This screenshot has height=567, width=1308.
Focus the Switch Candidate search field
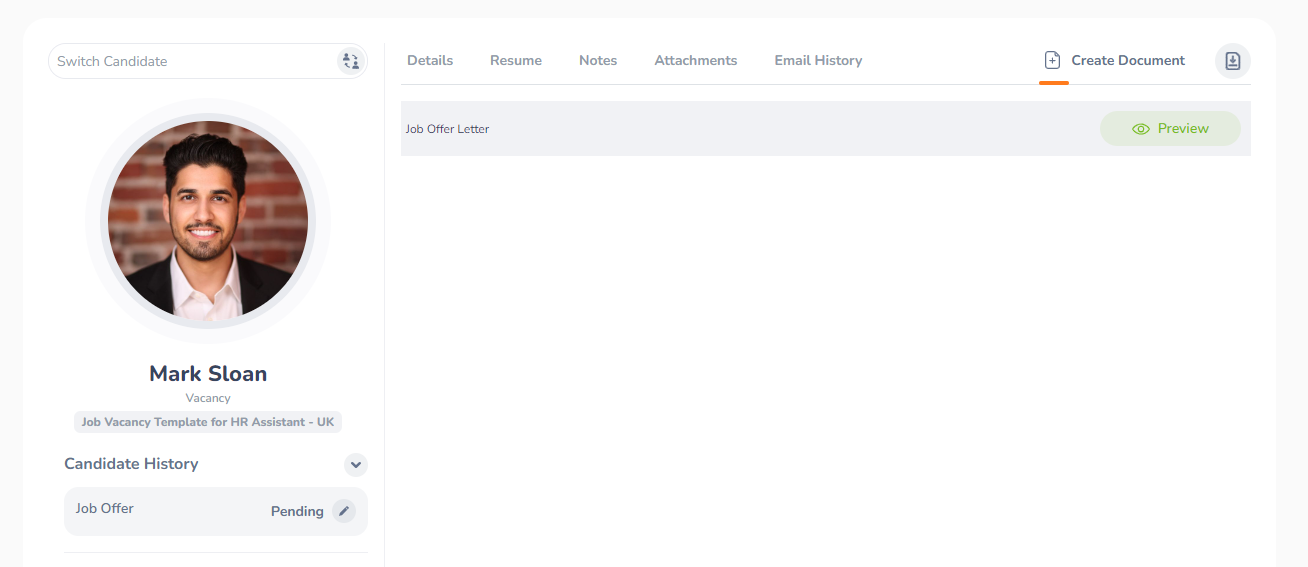[x=190, y=61]
